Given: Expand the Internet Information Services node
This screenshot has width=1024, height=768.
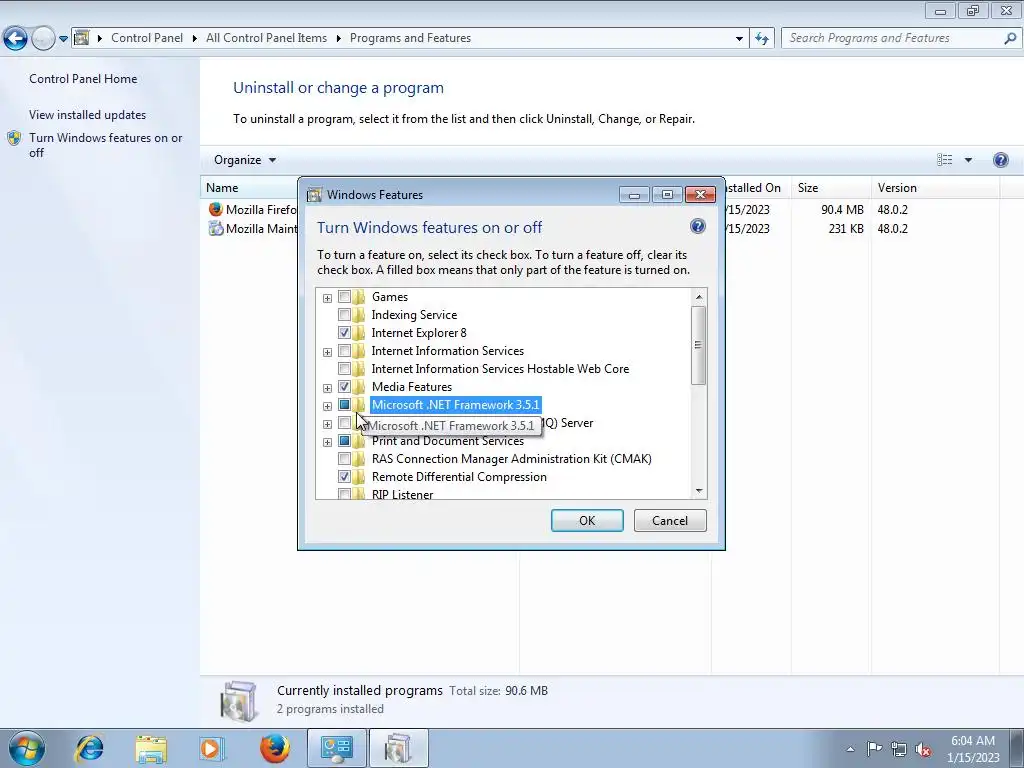Looking at the screenshot, I should 327,352.
